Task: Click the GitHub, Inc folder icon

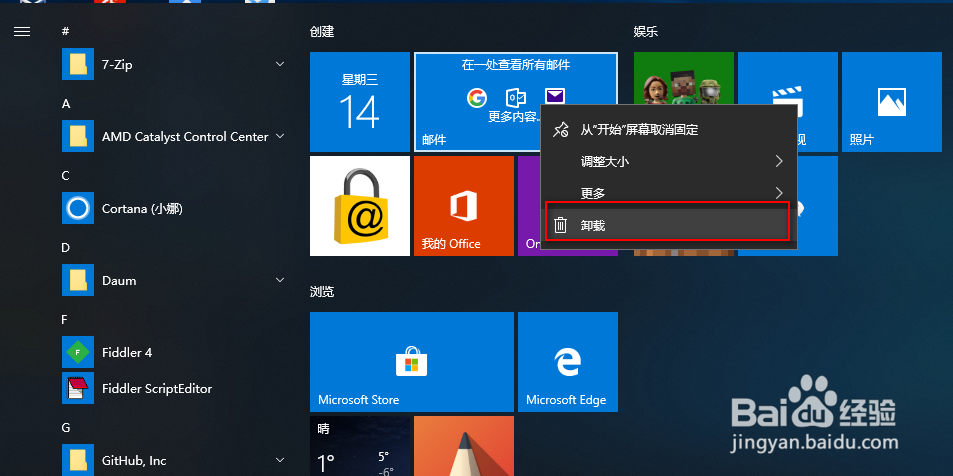Action: click(78, 460)
